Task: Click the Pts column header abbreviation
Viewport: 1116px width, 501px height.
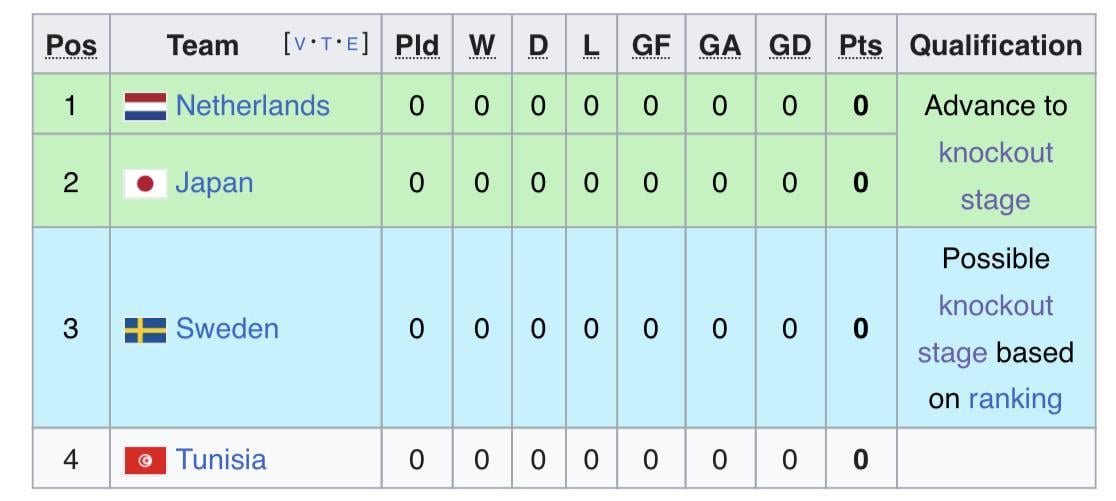Action: coord(861,45)
